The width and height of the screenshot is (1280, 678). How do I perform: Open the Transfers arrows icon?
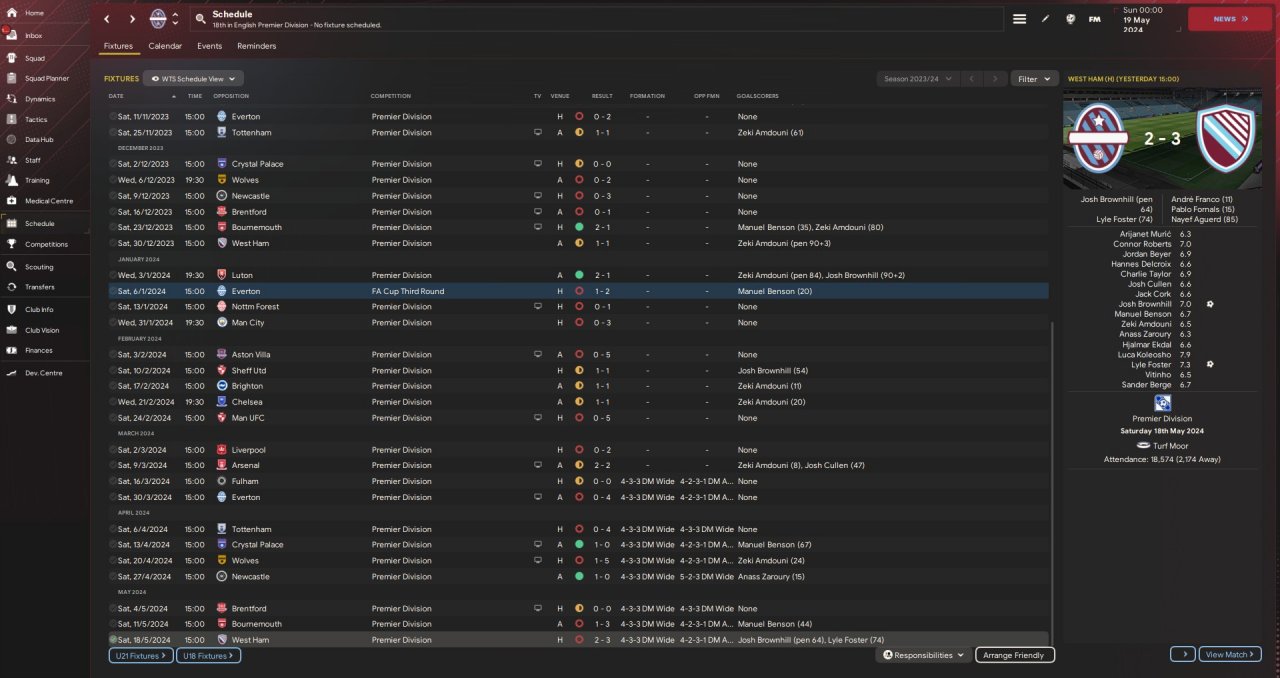(12, 287)
